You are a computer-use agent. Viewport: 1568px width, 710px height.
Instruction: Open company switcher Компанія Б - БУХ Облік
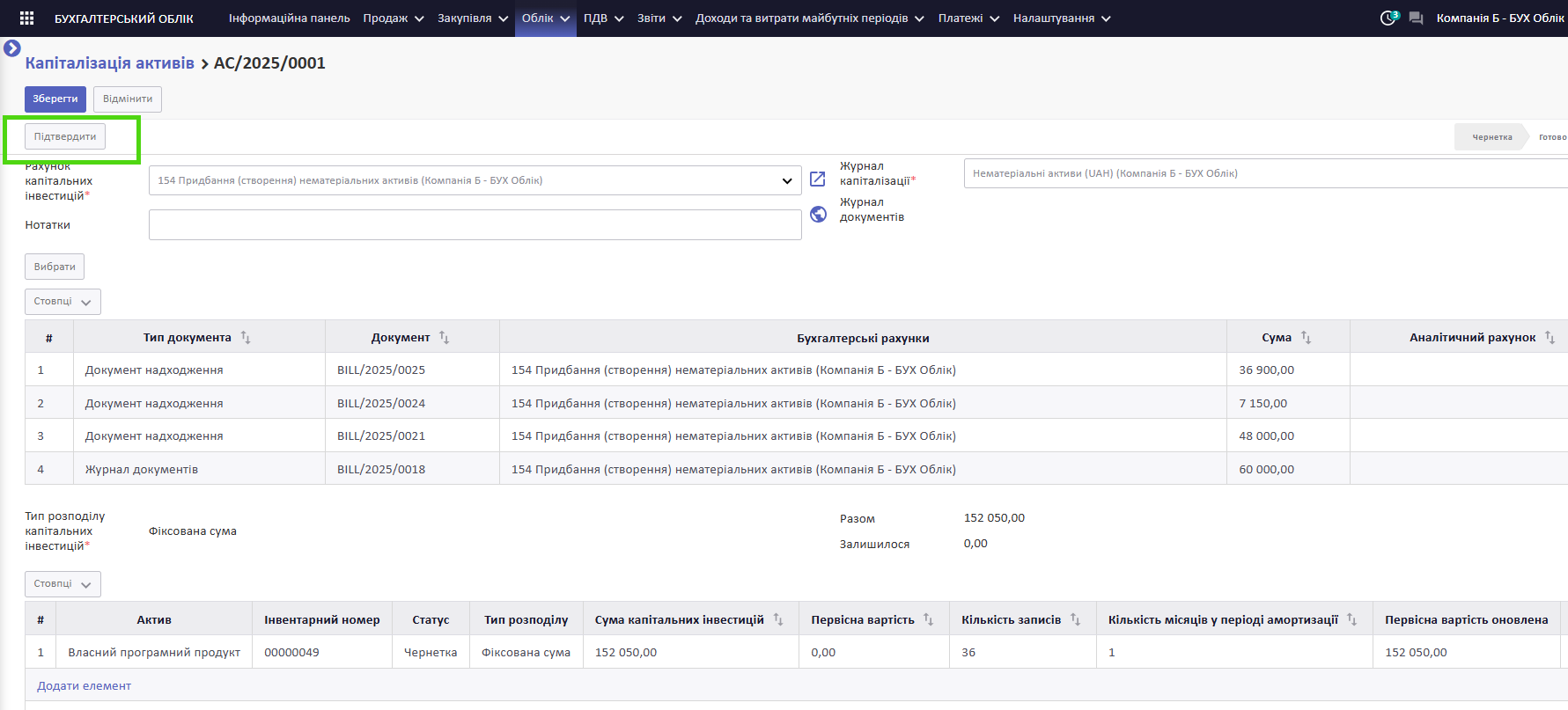pos(1500,18)
